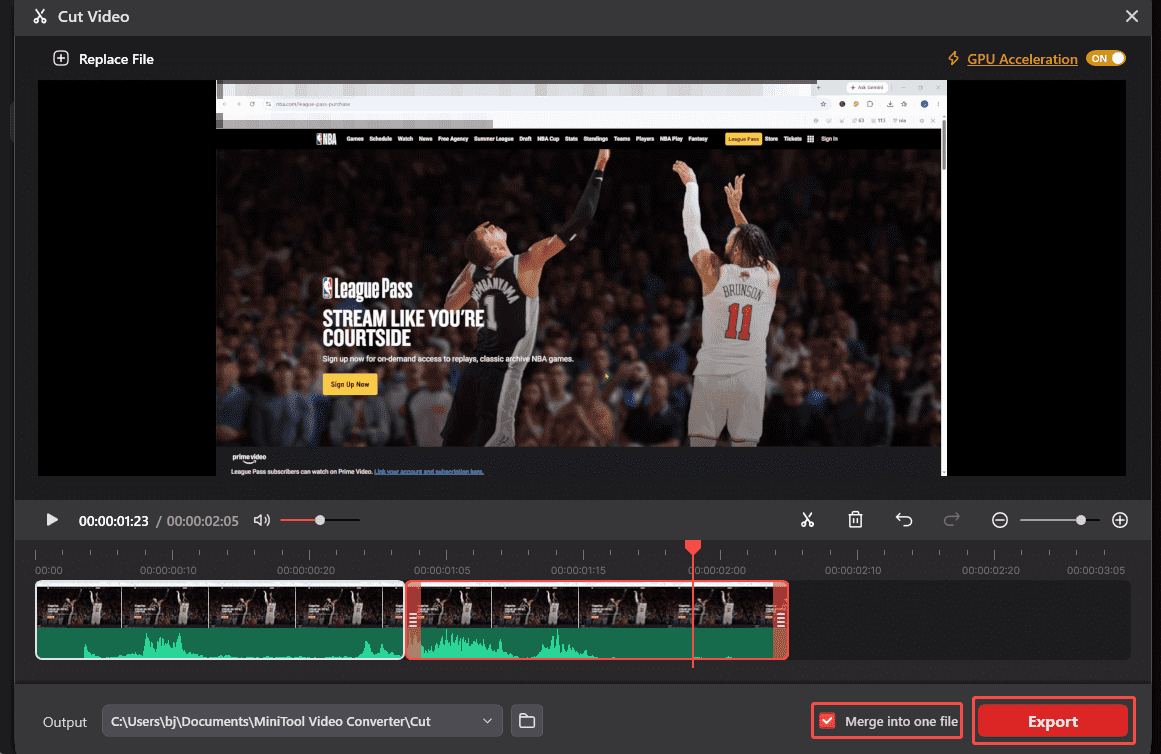Delete the selected clip with the trash icon
Viewport: 1161px width, 754px height.
coord(855,520)
